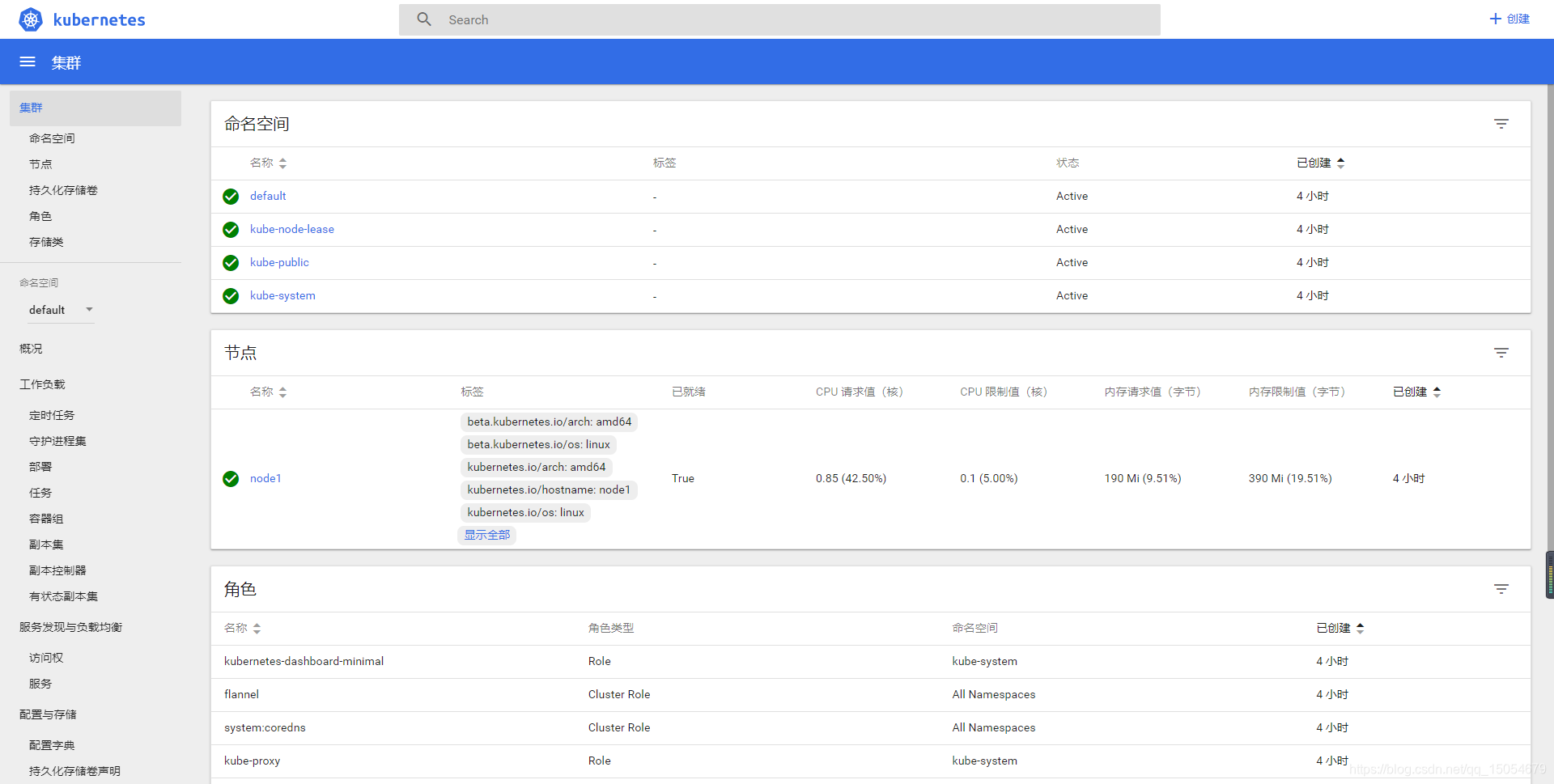
Task: Sort roles by 名称 column
Action: click(x=242, y=628)
